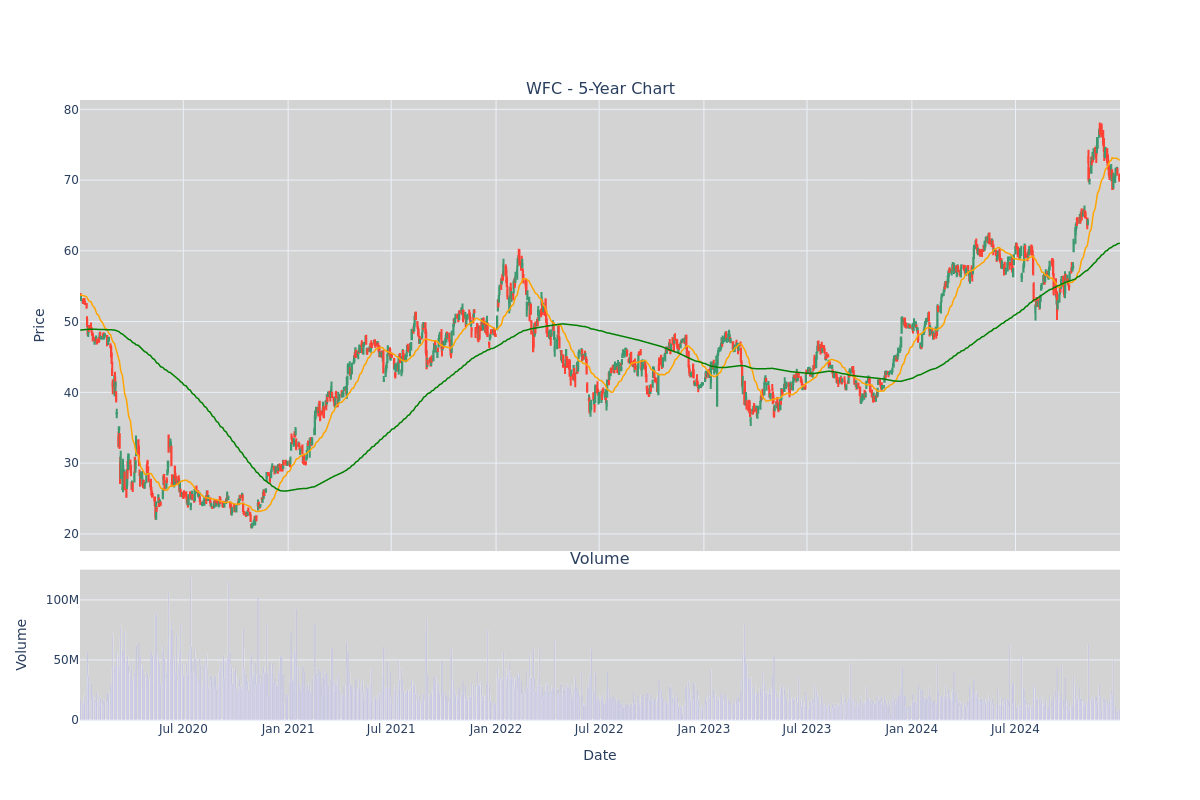Click the 'Jan 2023' date tick label

703,729
